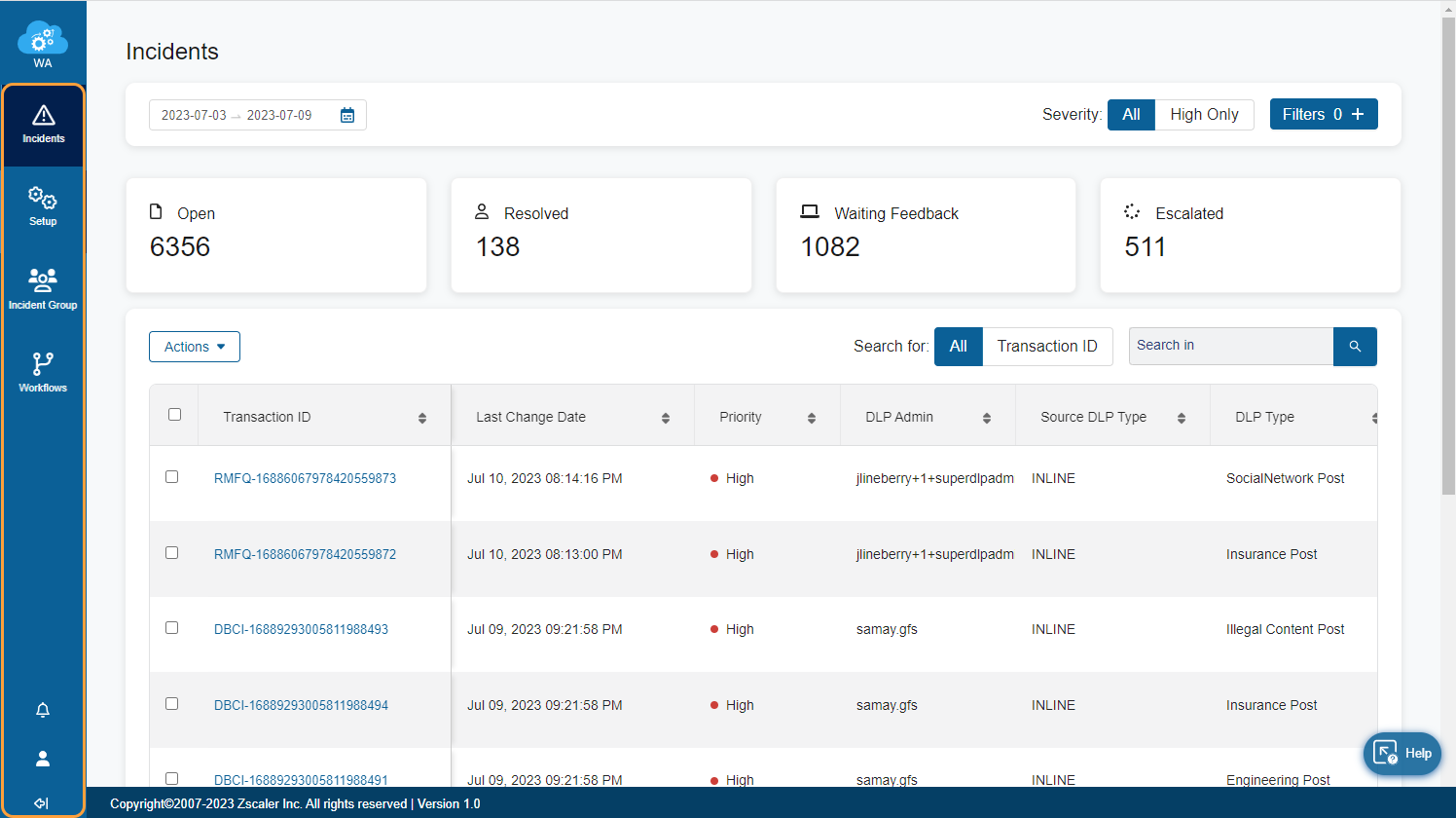
Task: Check the select-all header checkbox
Action: (174, 415)
